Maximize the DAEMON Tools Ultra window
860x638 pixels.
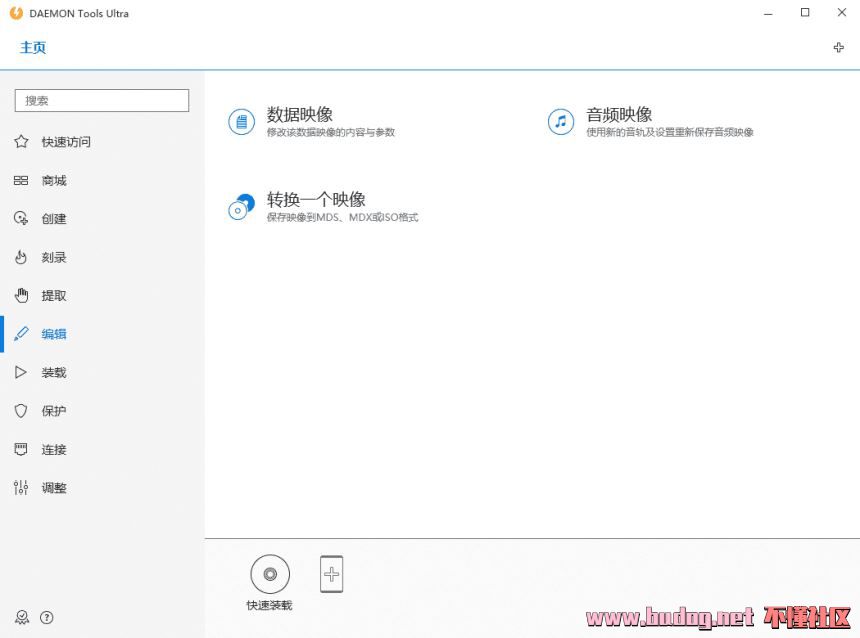pyautogui.click(x=805, y=13)
